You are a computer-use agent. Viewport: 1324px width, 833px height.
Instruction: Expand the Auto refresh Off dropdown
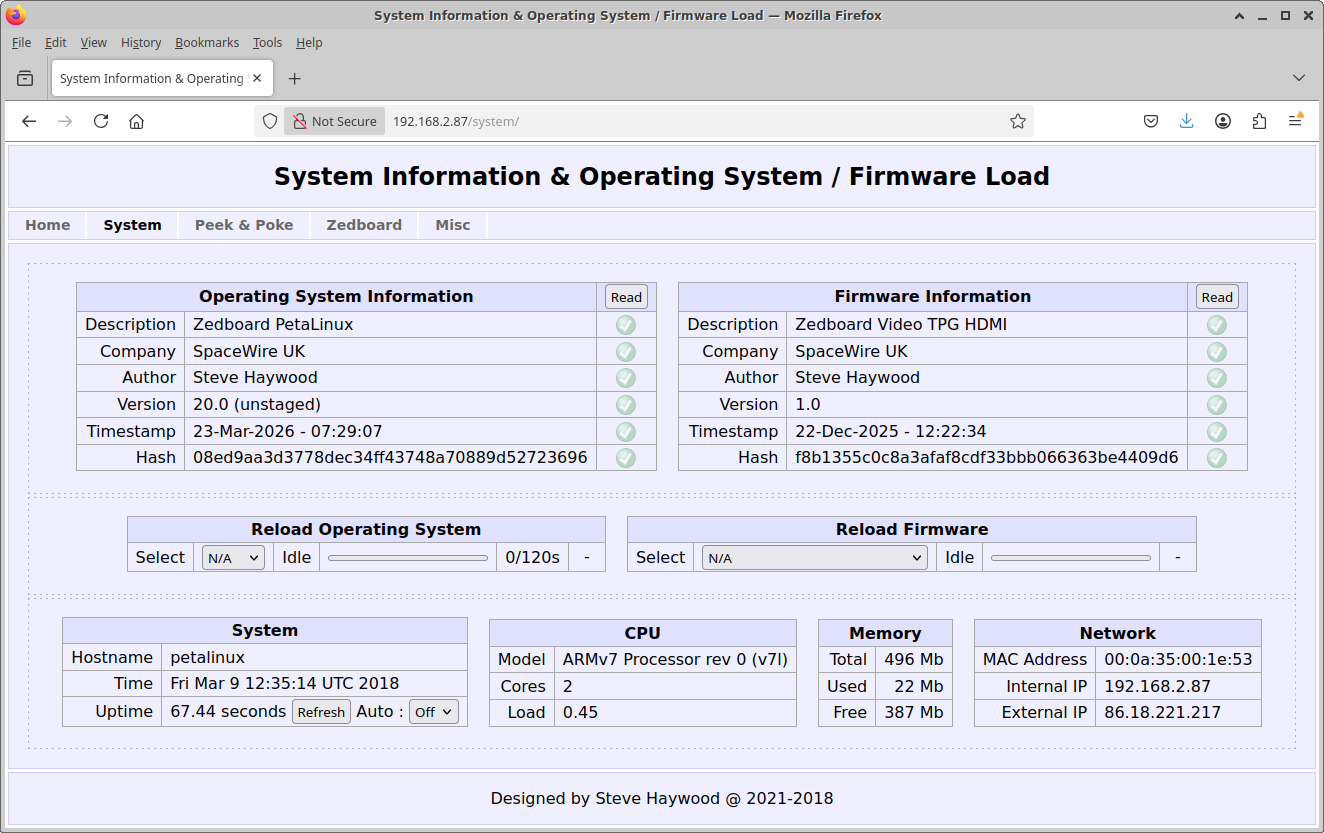click(x=434, y=712)
